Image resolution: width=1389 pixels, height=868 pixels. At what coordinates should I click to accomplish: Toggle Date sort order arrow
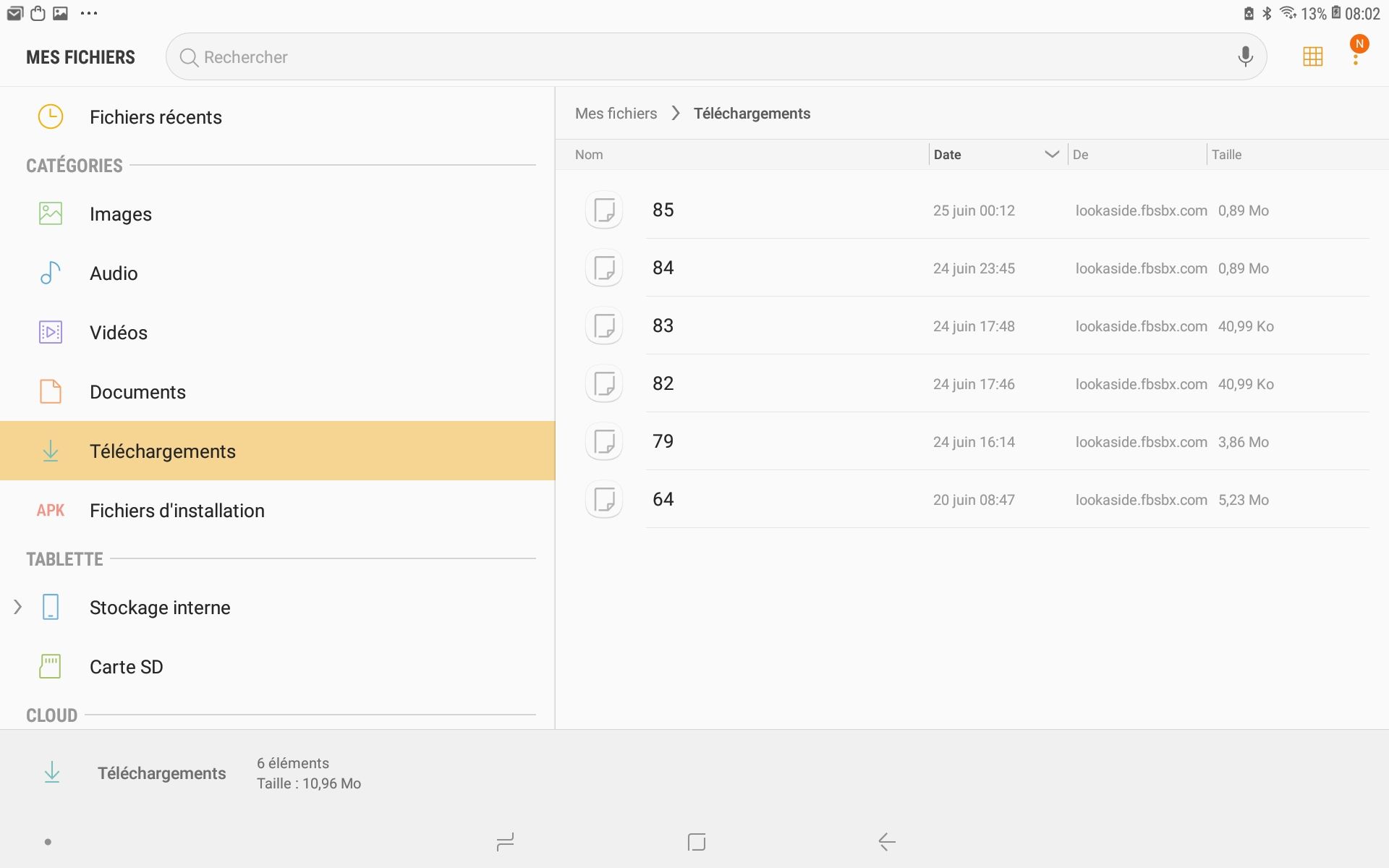pyautogui.click(x=1052, y=154)
